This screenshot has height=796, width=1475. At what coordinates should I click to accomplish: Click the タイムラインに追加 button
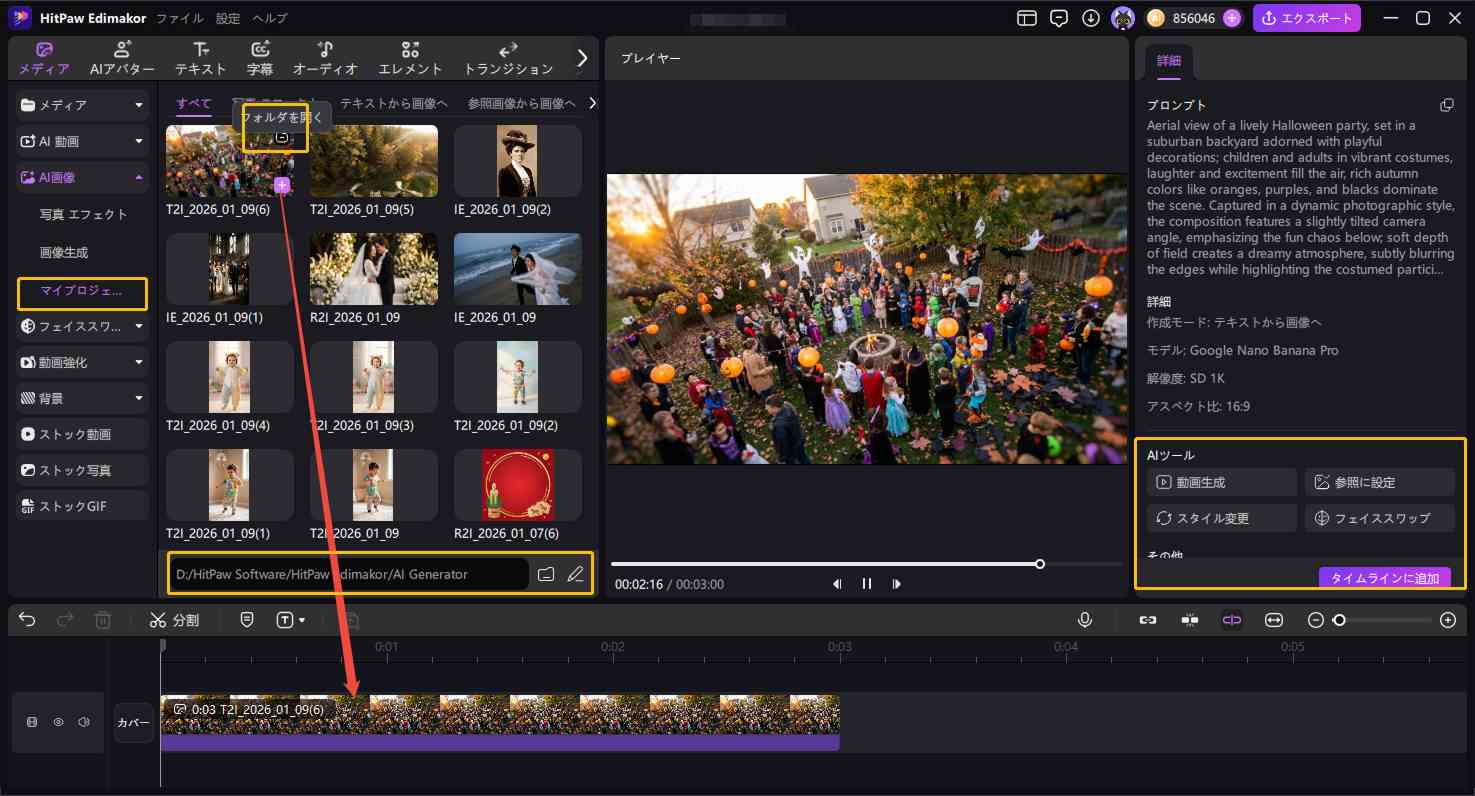click(1384, 579)
